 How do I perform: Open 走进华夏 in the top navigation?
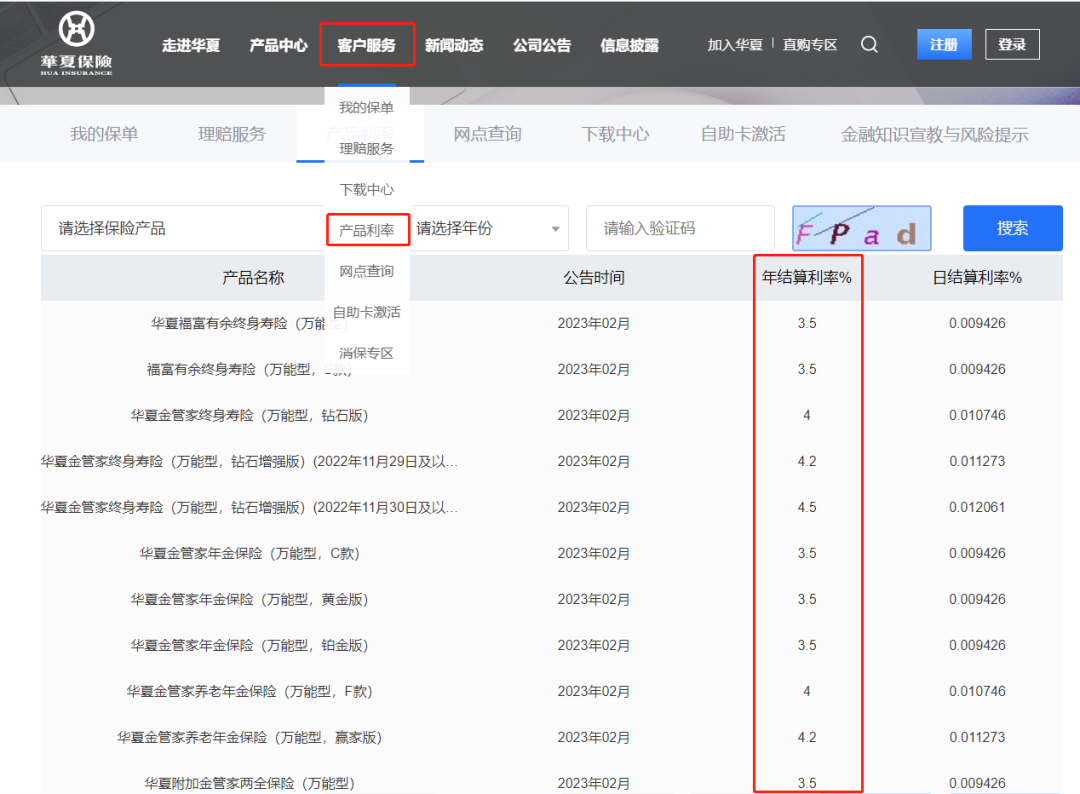(191, 46)
